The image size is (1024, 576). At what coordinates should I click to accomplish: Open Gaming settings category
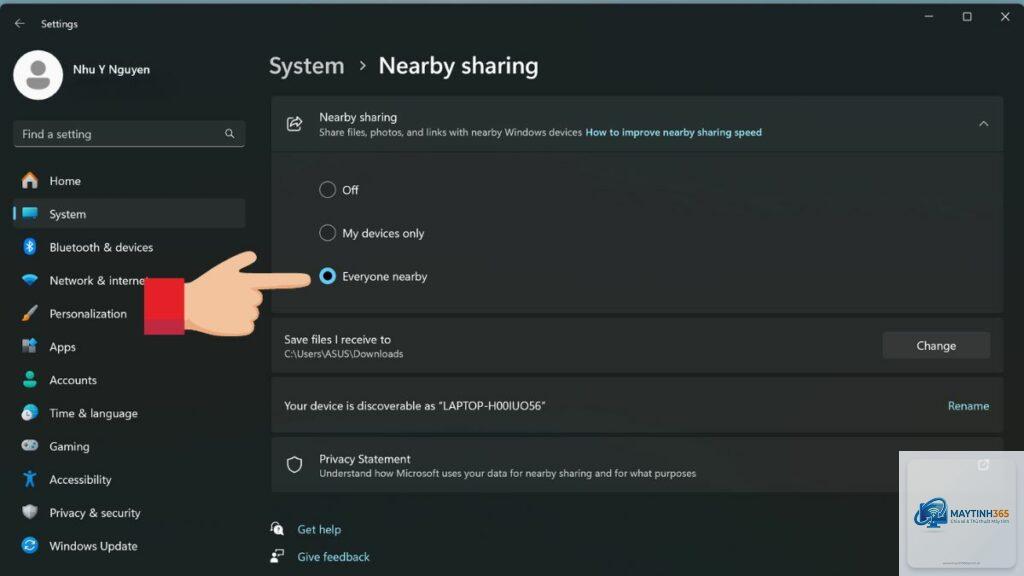click(129, 446)
